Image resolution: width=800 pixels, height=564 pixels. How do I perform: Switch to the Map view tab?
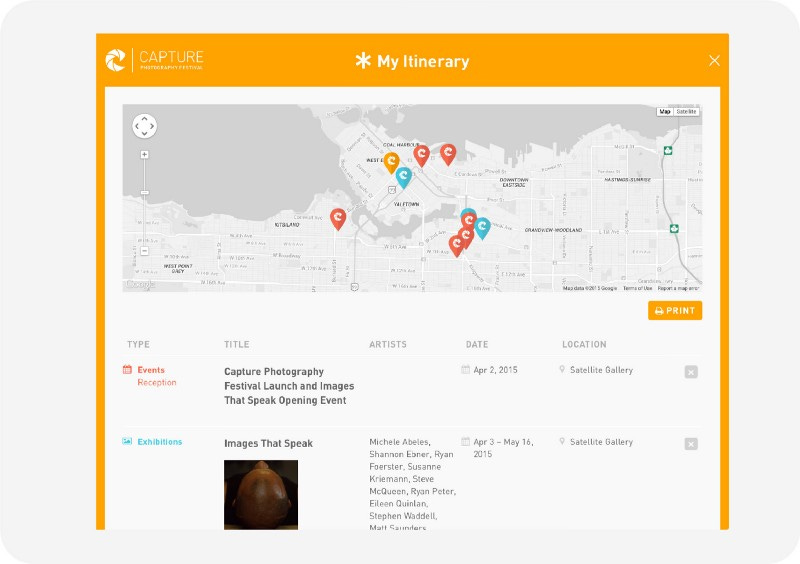(x=665, y=111)
